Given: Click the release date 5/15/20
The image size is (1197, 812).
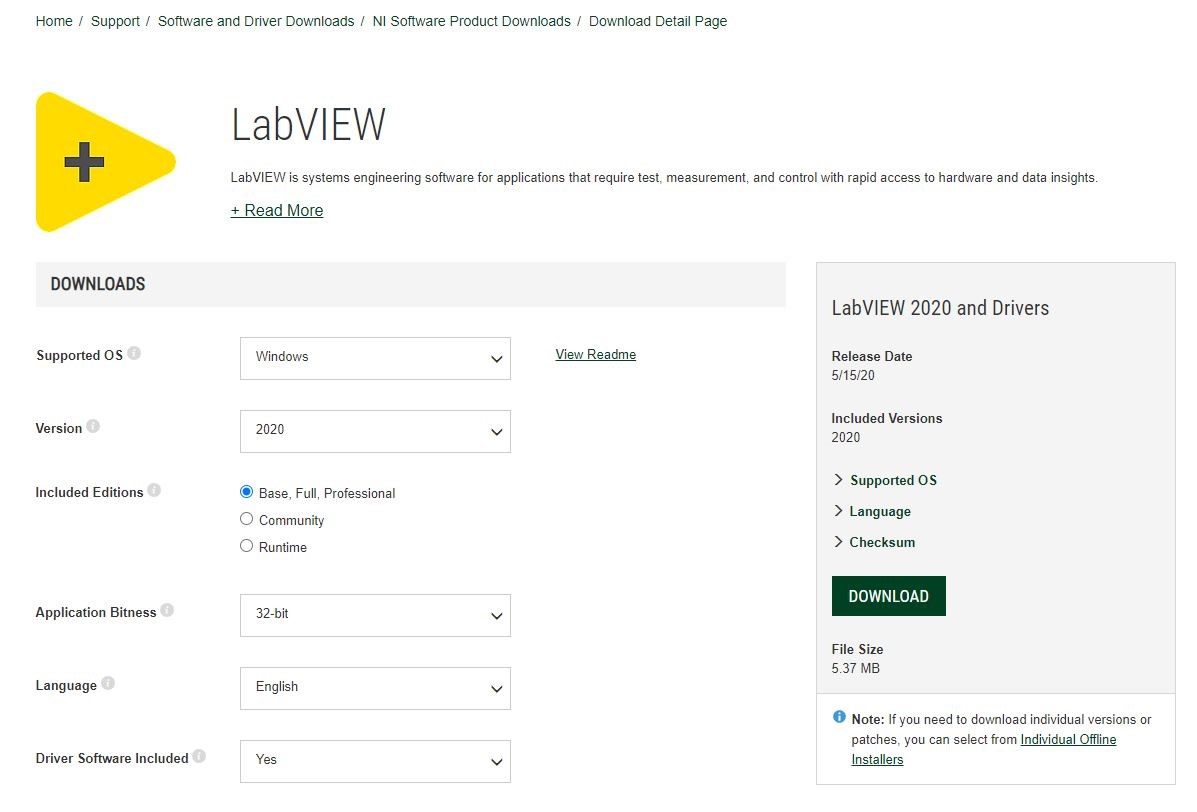Looking at the screenshot, I should coord(853,375).
